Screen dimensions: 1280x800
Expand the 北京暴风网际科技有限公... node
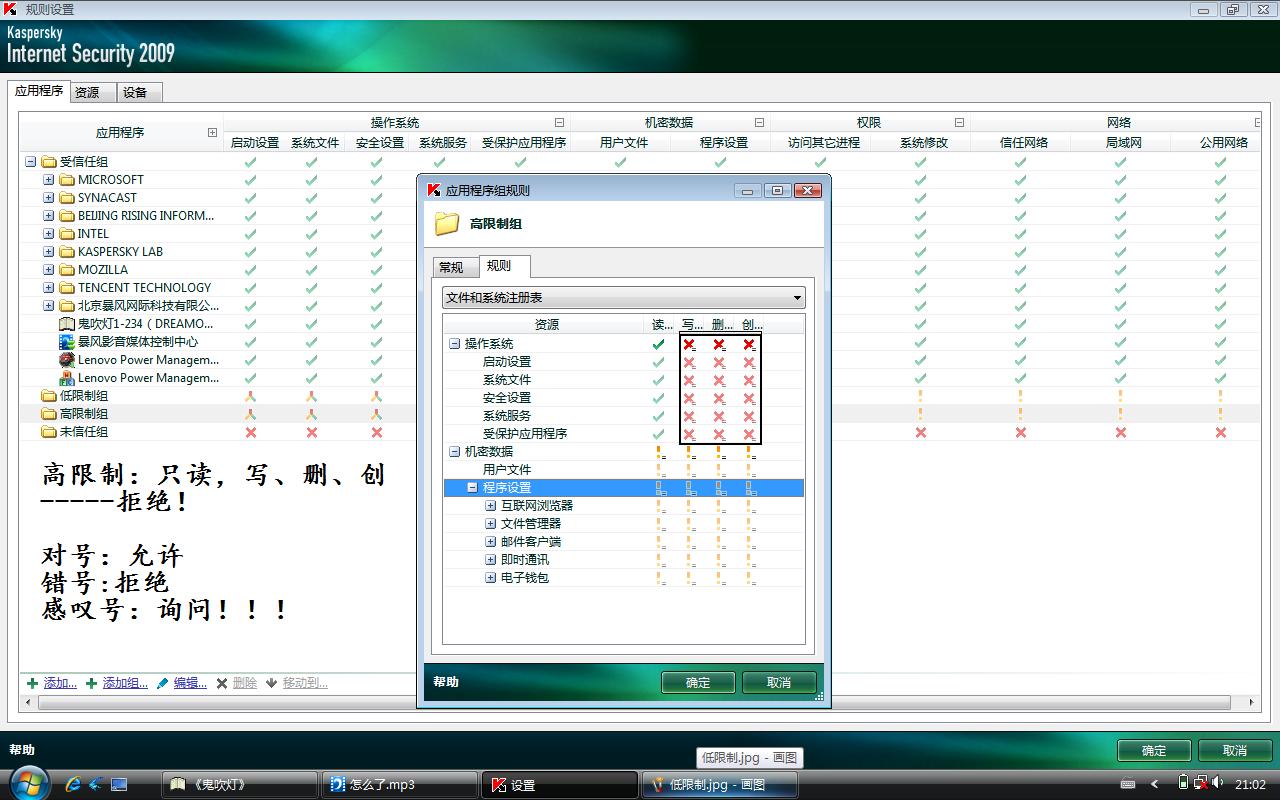pos(48,306)
